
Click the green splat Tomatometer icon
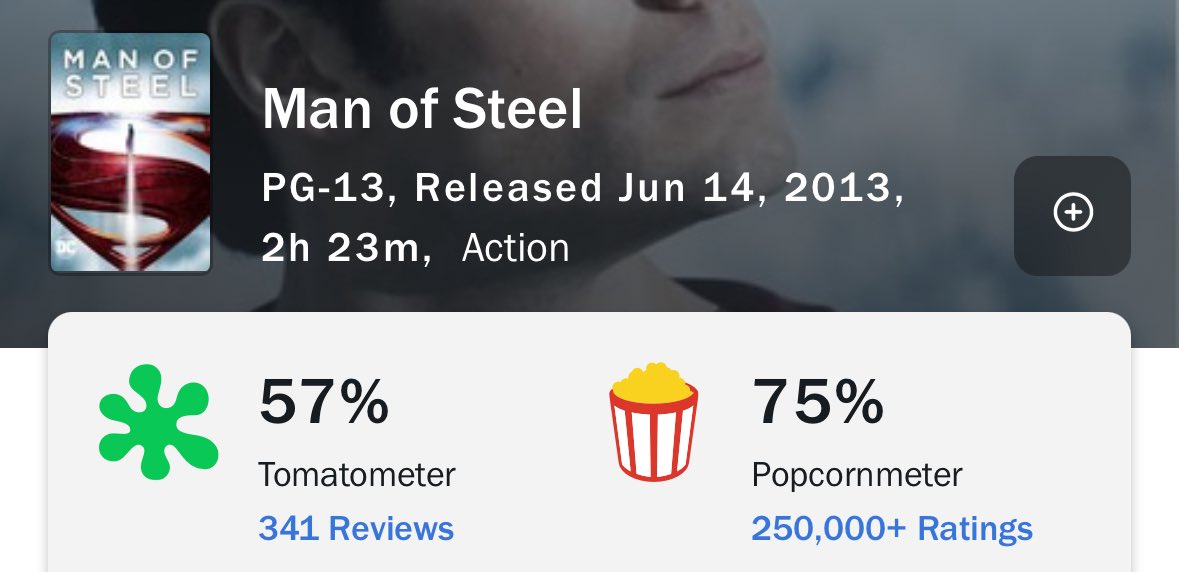(158, 422)
